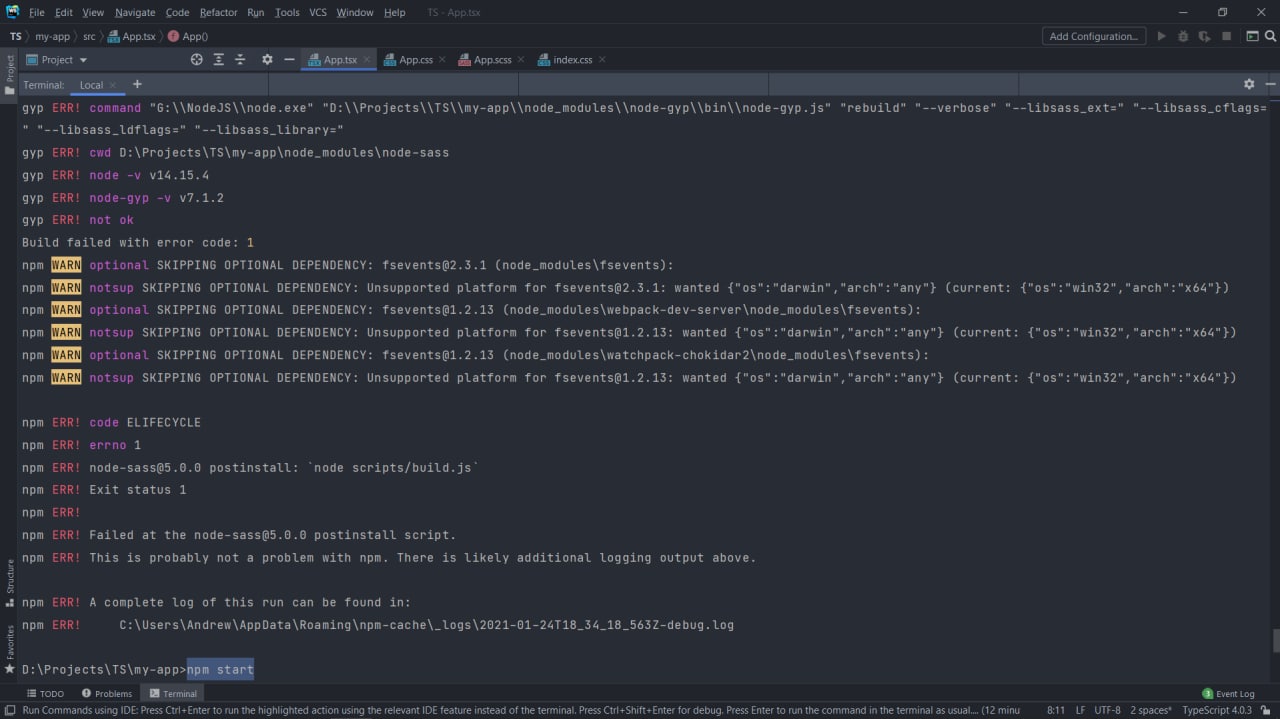This screenshot has height=719, width=1280.
Task: Toggle the Terminal tool window button
Action: point(173,693)
